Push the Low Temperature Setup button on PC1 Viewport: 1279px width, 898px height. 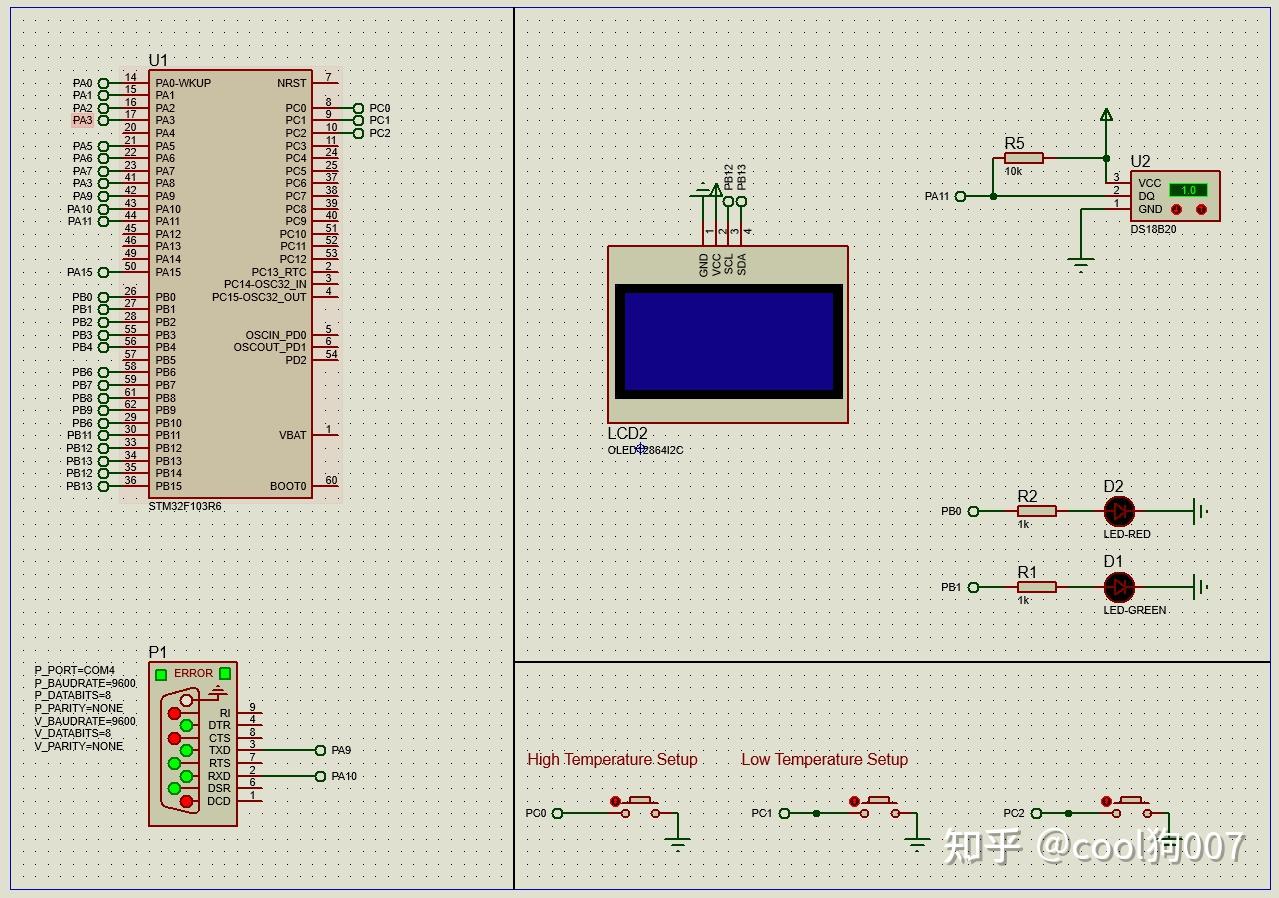pyautogui.click(x=876, y=805)
